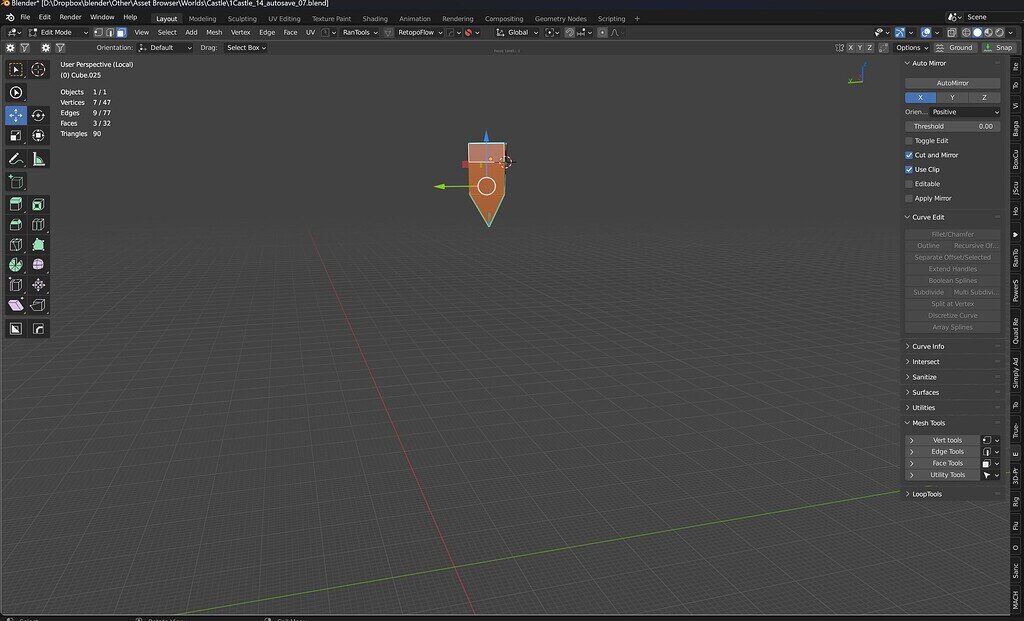Switch to the UV Editing workspace tab
Screen dimensions: 1024x621
tap(284, 17)
